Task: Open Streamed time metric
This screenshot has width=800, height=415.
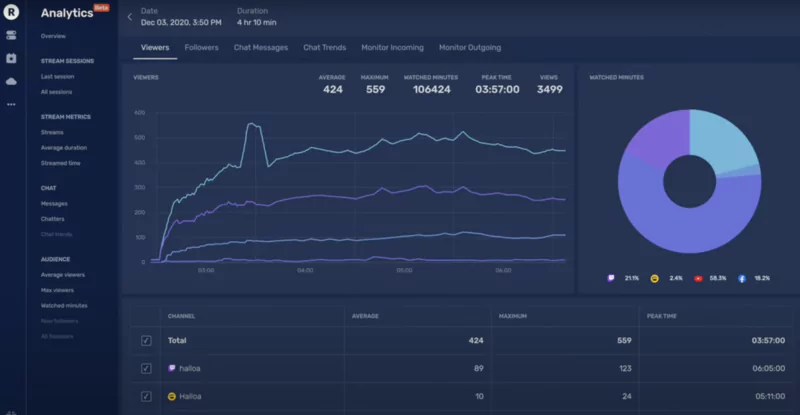Action: [x=60, y=163]
